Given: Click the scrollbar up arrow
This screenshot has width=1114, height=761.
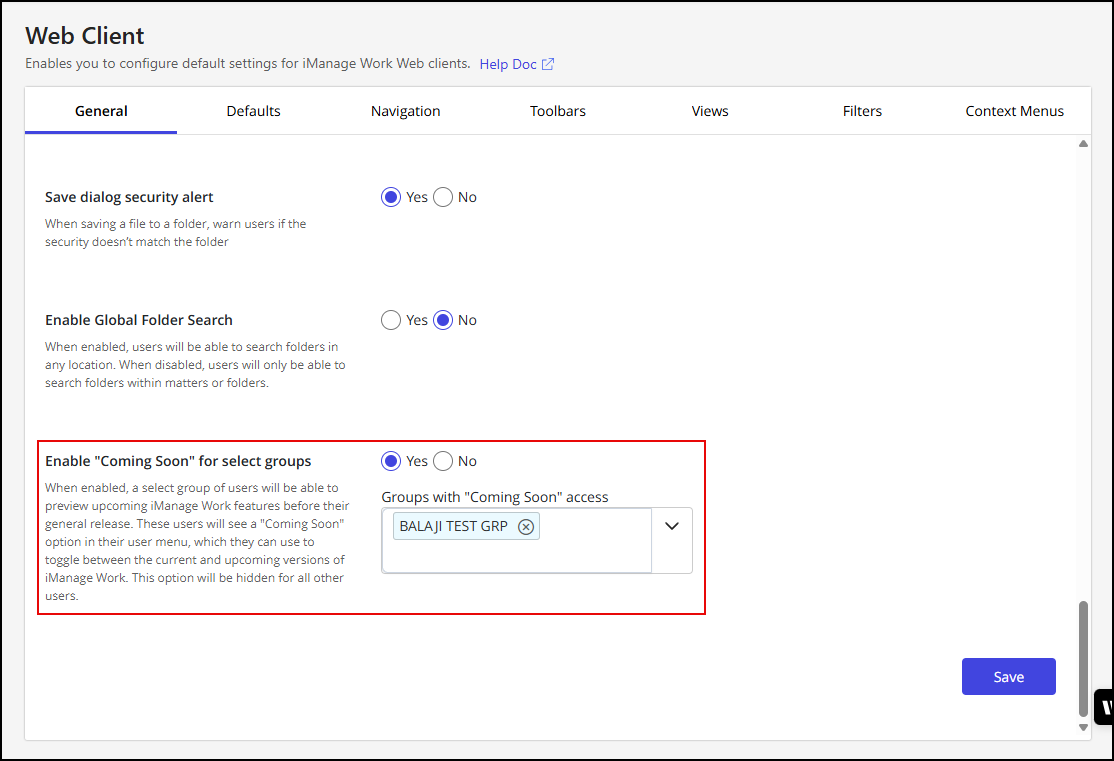Looking at the screenshot, I should [1083, 145].
